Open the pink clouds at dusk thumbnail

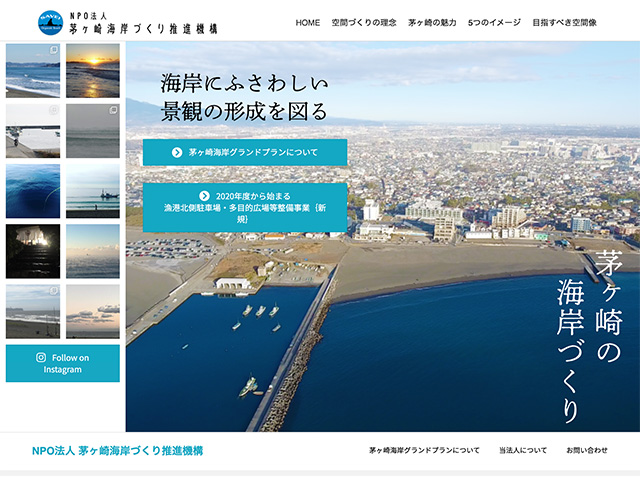pyautogui.click(x=93, y=311)
